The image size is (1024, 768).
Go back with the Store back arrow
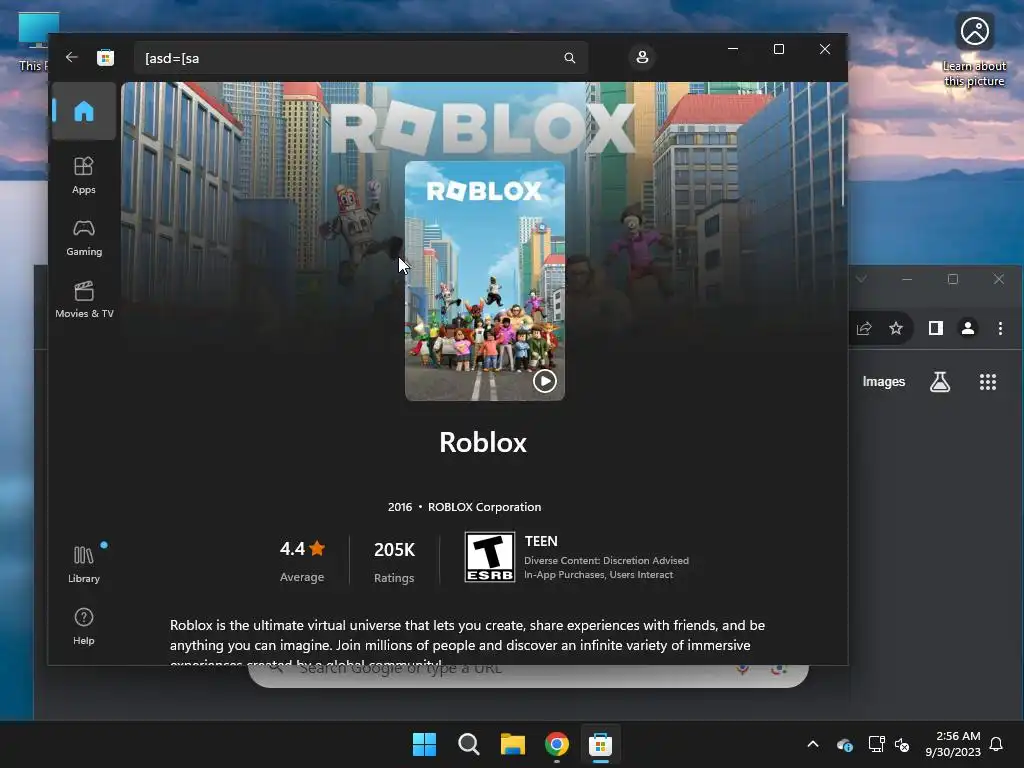point(72,57)
